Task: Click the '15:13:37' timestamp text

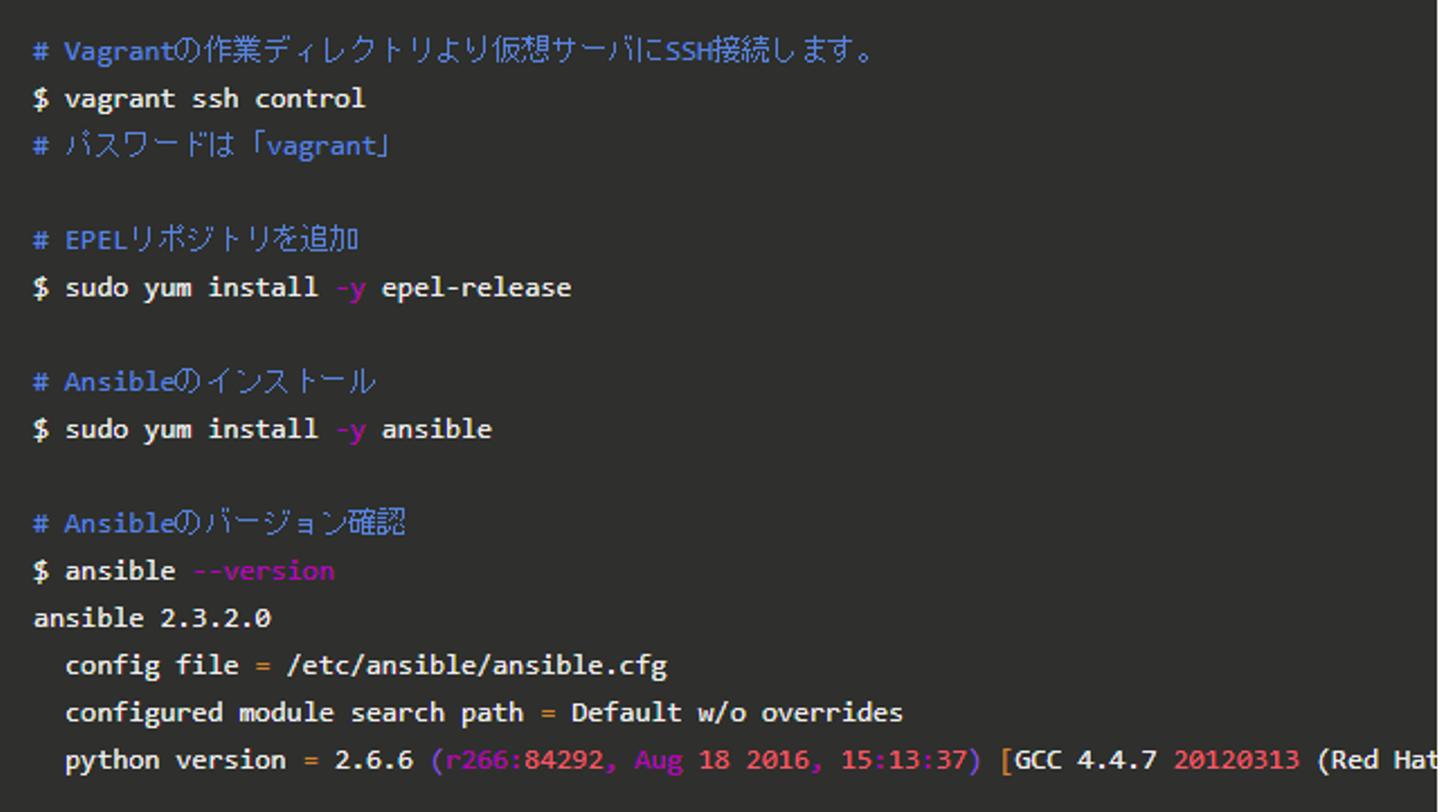Action: point(903,760)
